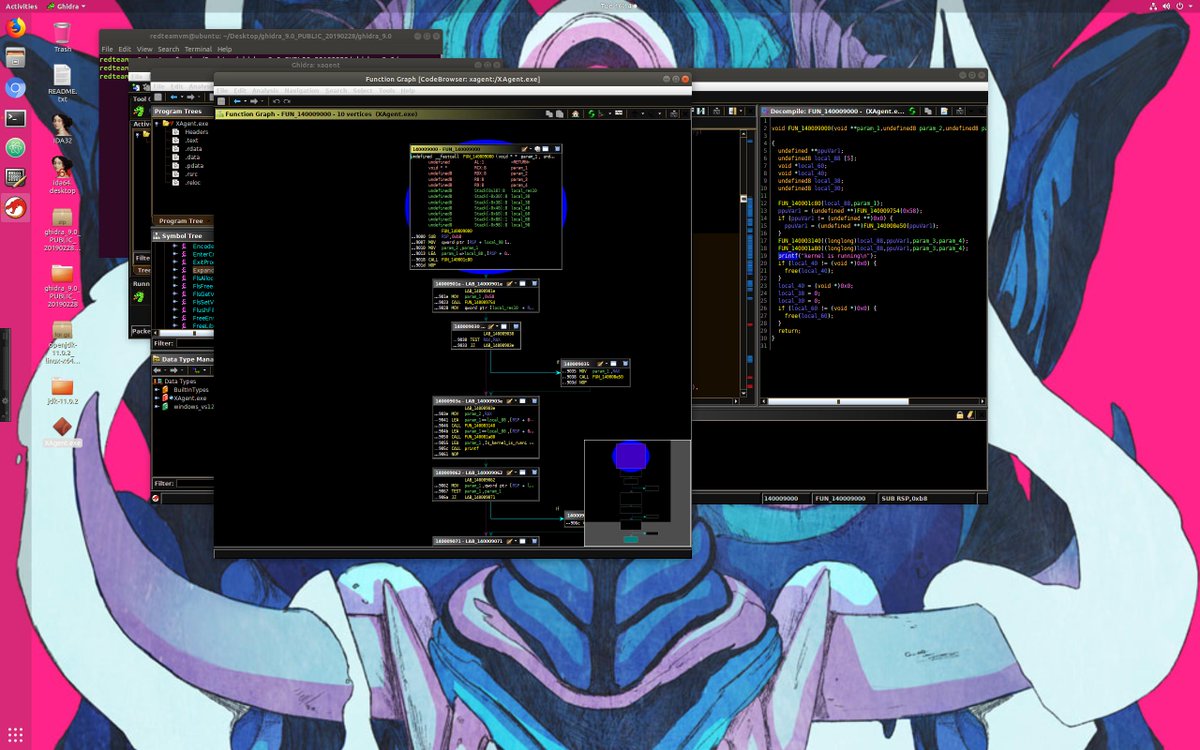Click the copy icon in Function Graph header
This screenshot has width=1200, height=750.
pos(549,114)
